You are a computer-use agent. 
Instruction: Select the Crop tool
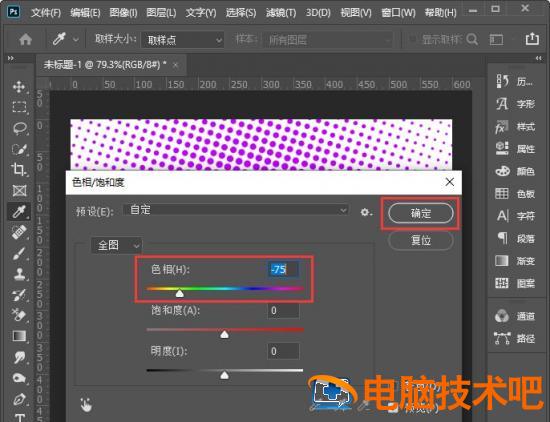pyautogui.click(x=19, y=170)
